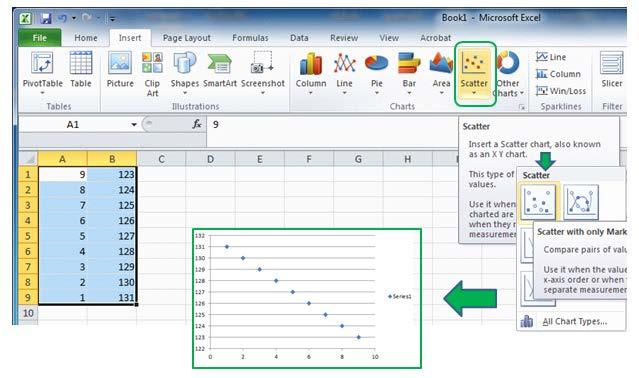Click the Undo icon
This screenshot has height=378, width=639.
pyautogui.click(x=63, y=18)
